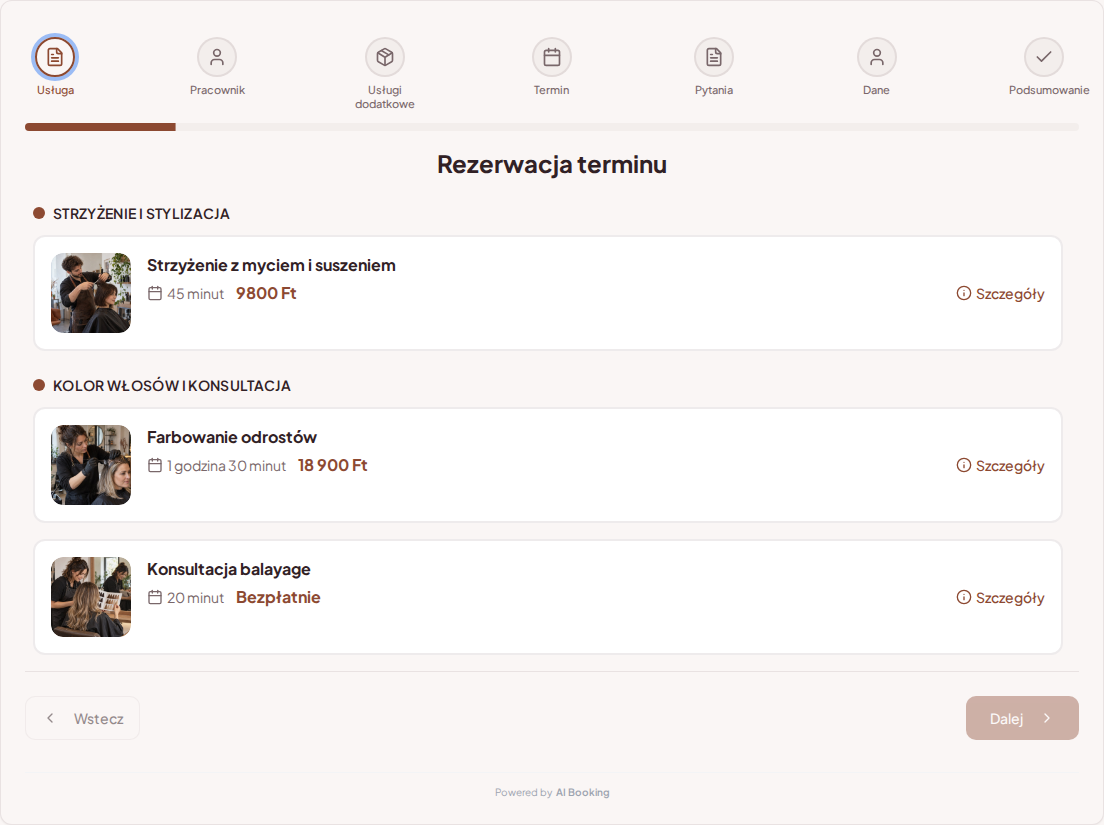Switch to the Podsumowanie step label
The image size is (1104, 825).
pyautogui.click(x=1049, y=90)
